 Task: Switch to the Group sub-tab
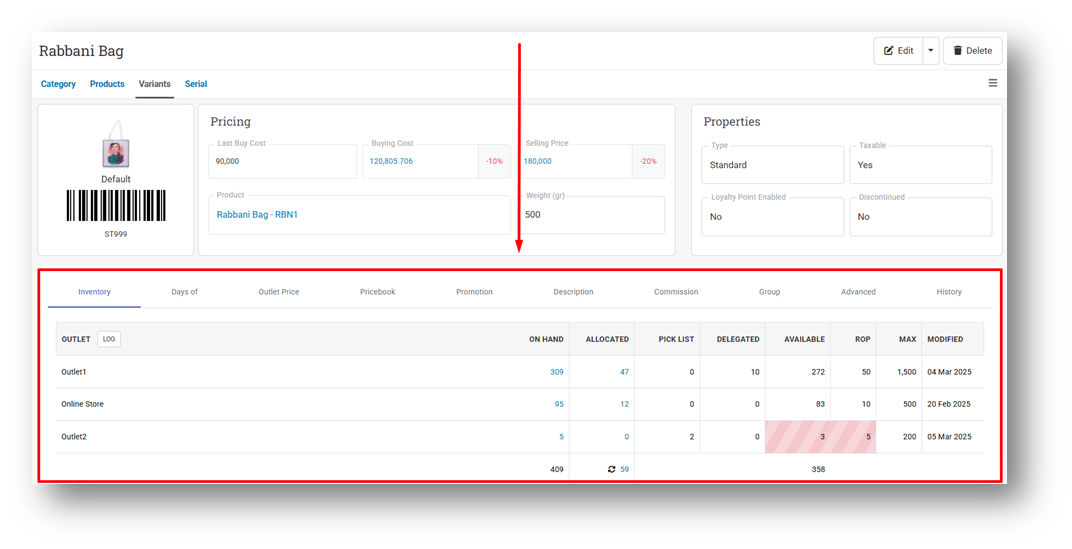(769, 292)
